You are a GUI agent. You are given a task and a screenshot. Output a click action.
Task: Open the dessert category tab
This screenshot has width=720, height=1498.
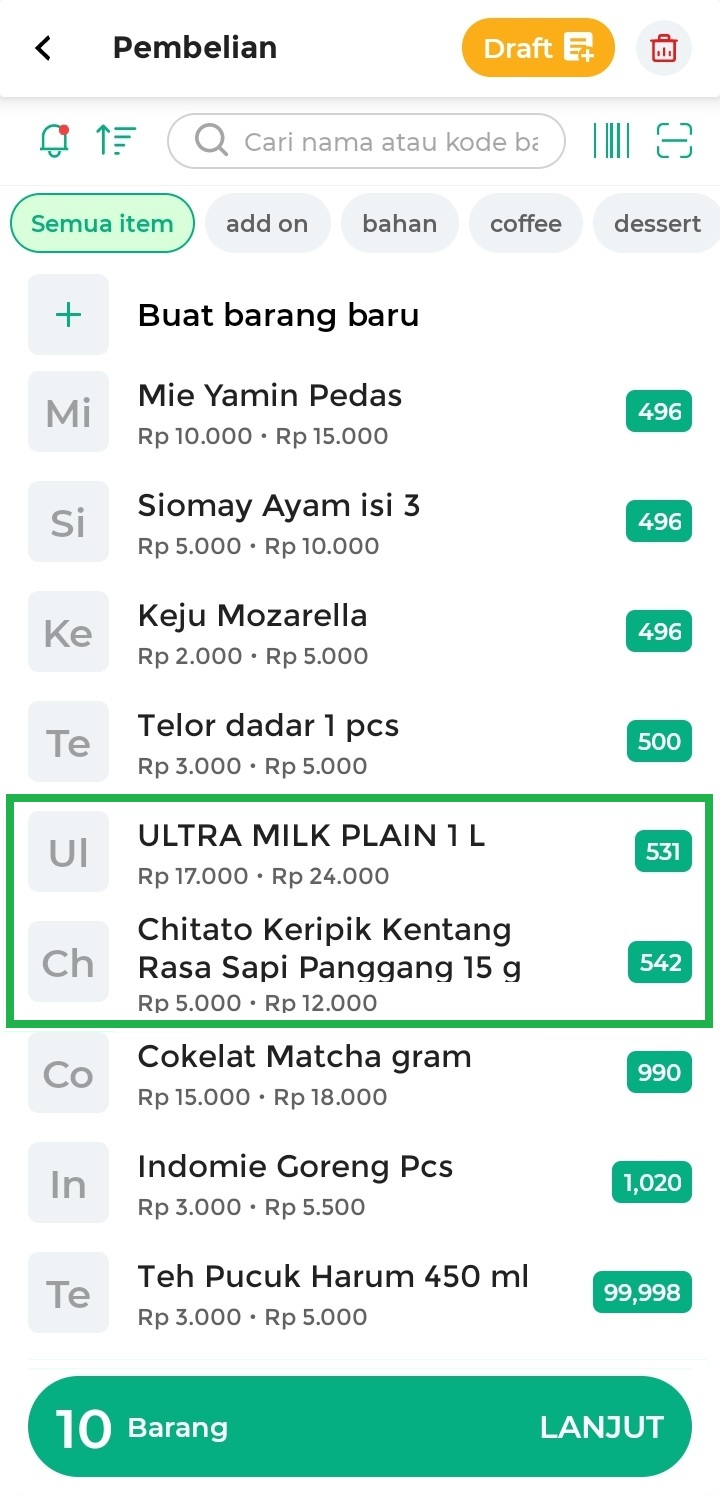click(x=657, y=223)
